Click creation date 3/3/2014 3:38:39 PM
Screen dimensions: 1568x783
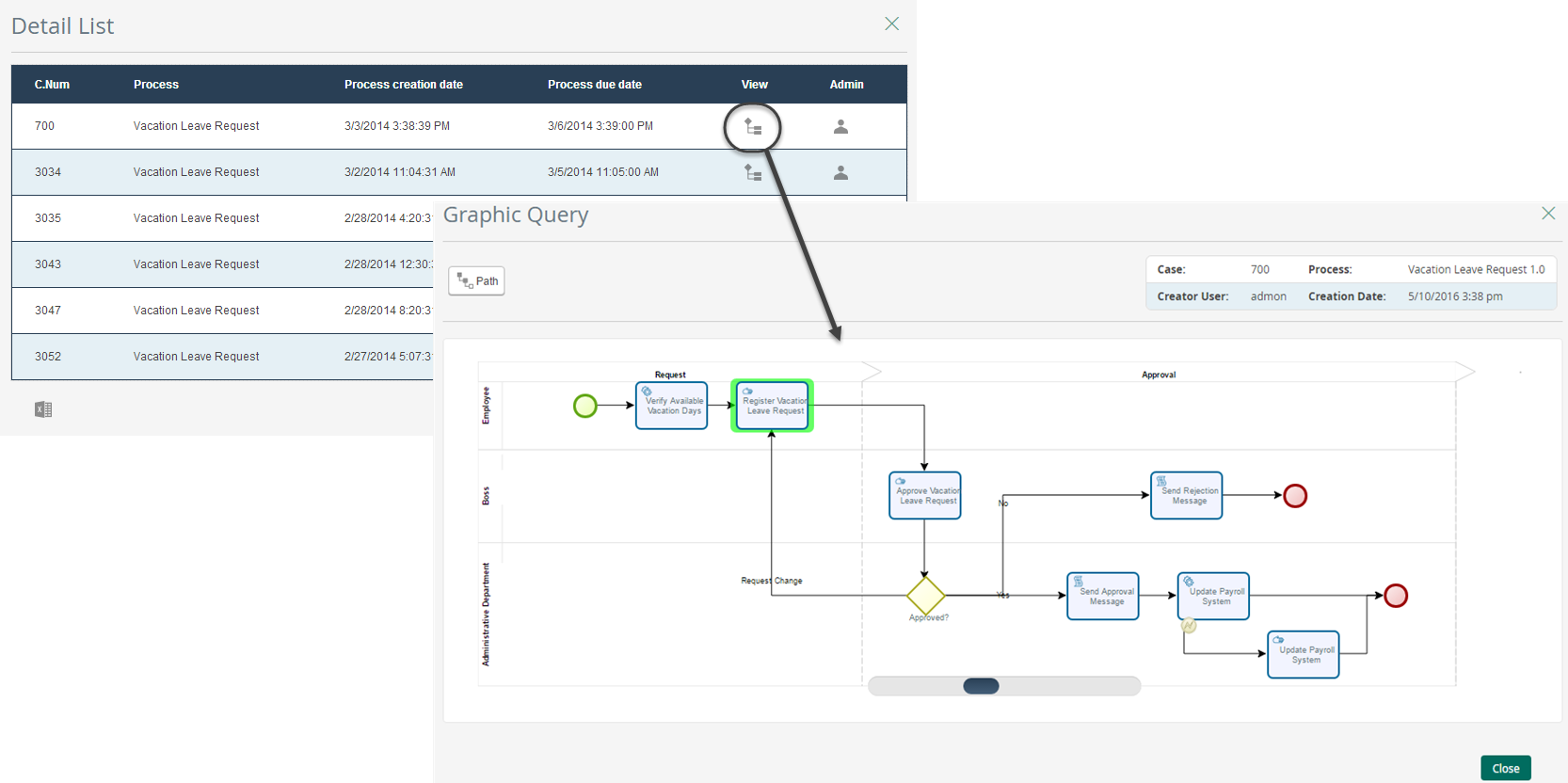point(397,126)
